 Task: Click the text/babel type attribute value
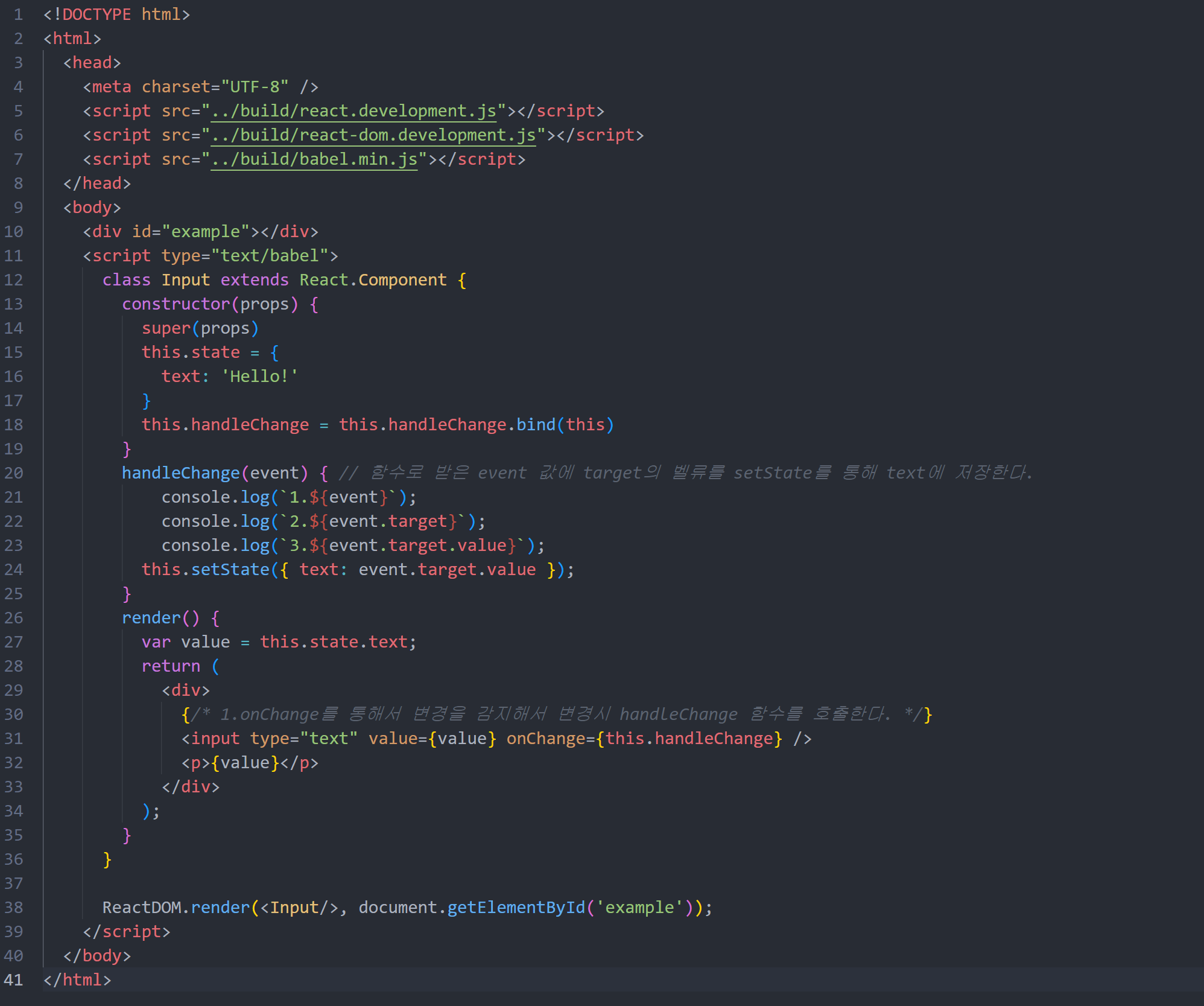[x=270, y=256]
